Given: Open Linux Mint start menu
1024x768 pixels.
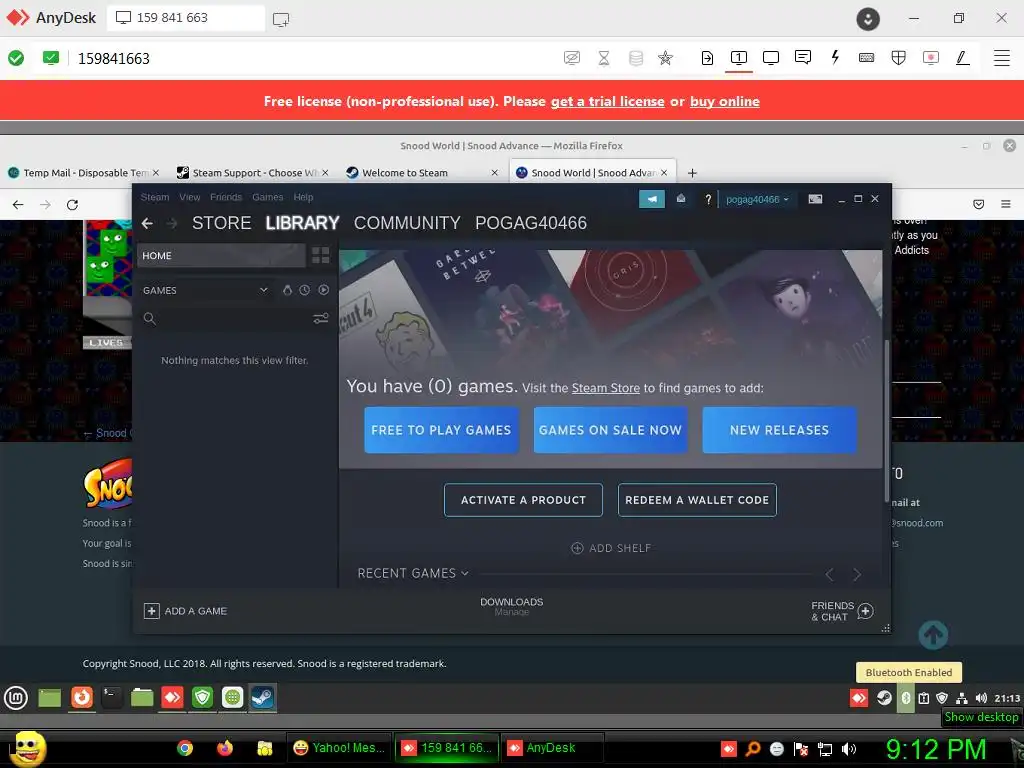Looking at the screenshot, I should click(x=16, y=697).
